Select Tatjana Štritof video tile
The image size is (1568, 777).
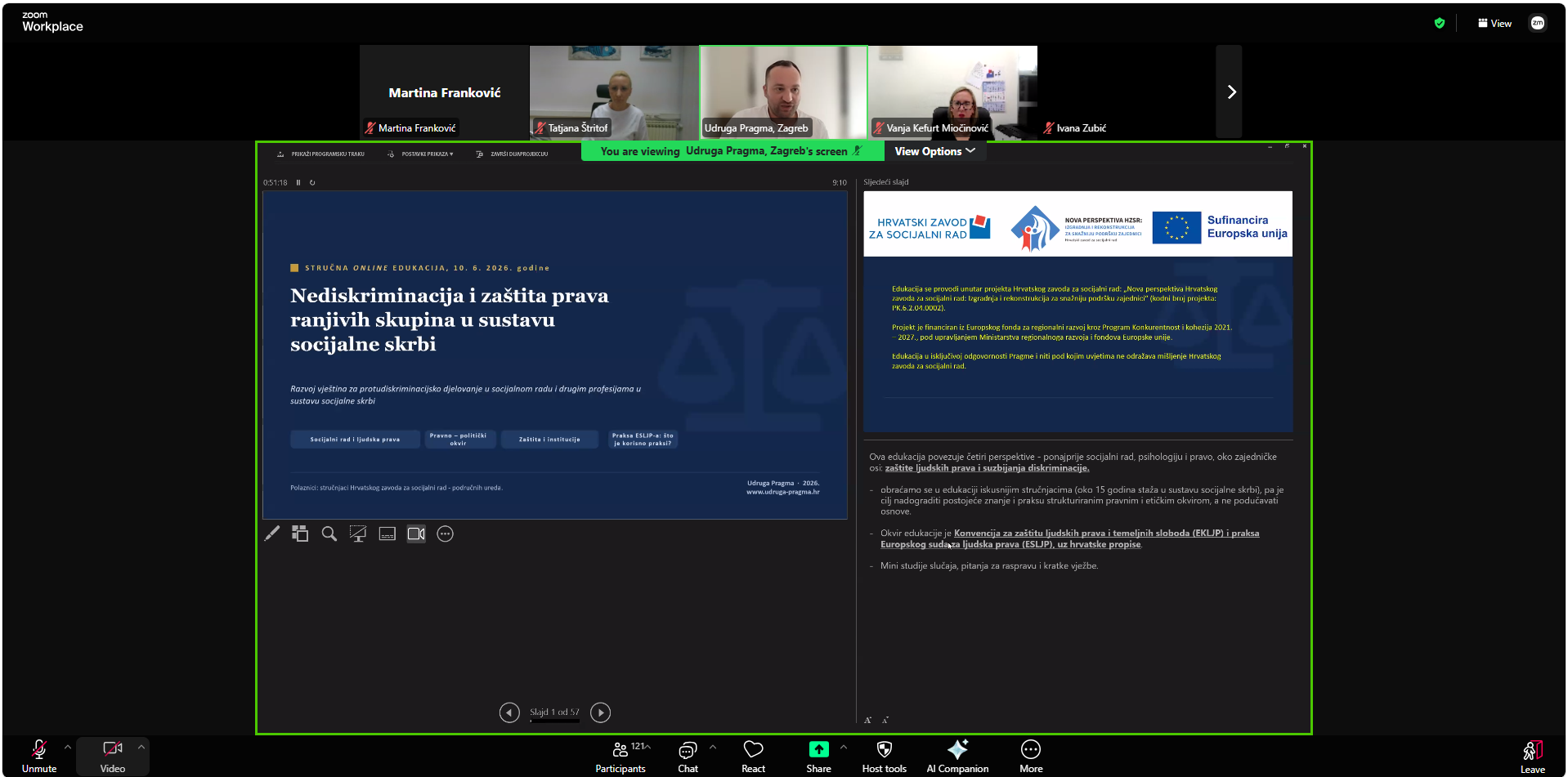coord(614,92)
